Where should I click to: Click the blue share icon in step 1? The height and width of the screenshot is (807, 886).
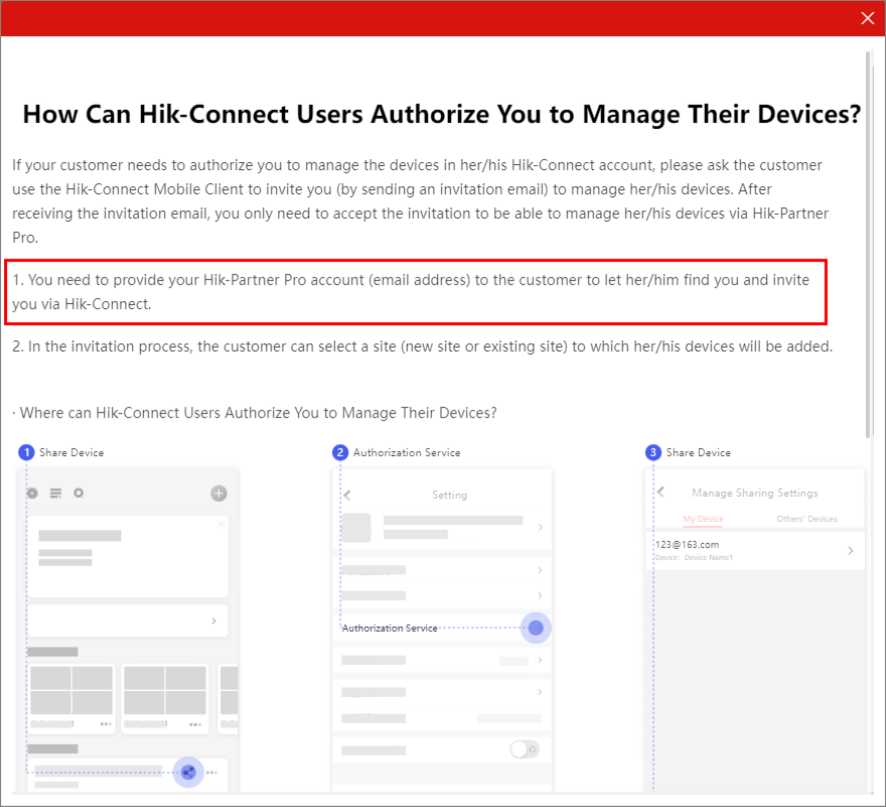(x=188, y=772)
